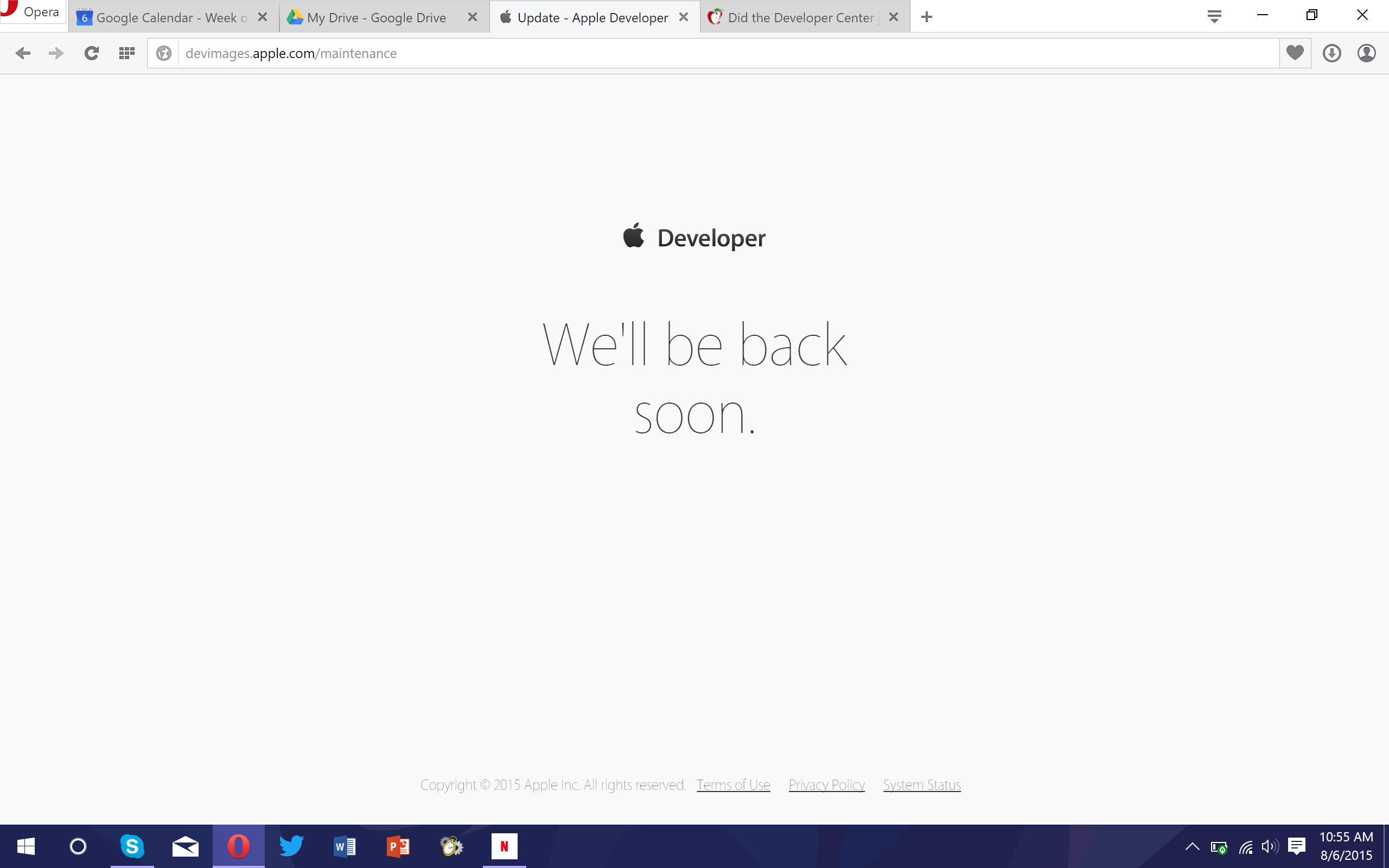Open the downloads panel
This screenshot has width=1389, height=868.
pos(1331,53)
